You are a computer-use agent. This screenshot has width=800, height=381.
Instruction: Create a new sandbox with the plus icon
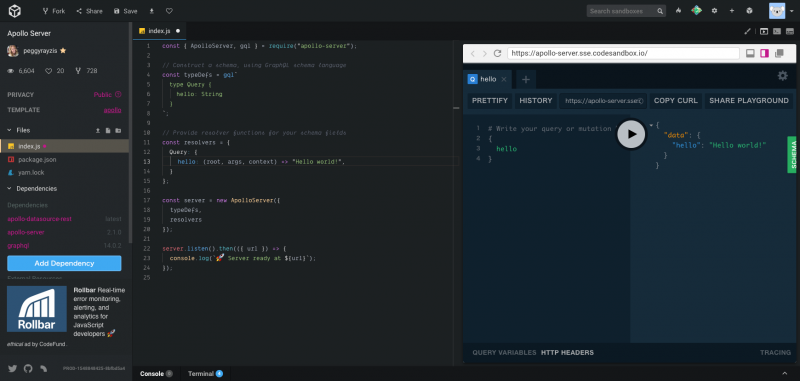pyautogui.click(x=732, y=11)
